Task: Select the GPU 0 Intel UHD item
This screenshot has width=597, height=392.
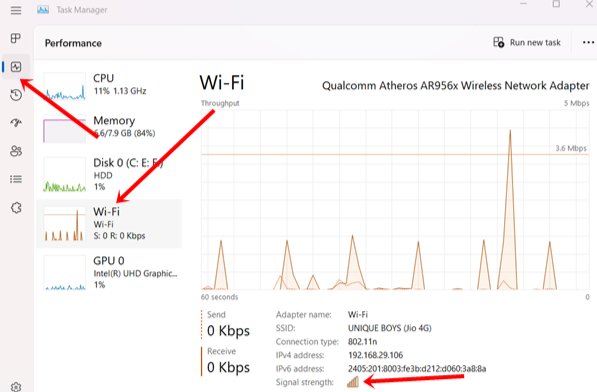Action: [109, 272]
